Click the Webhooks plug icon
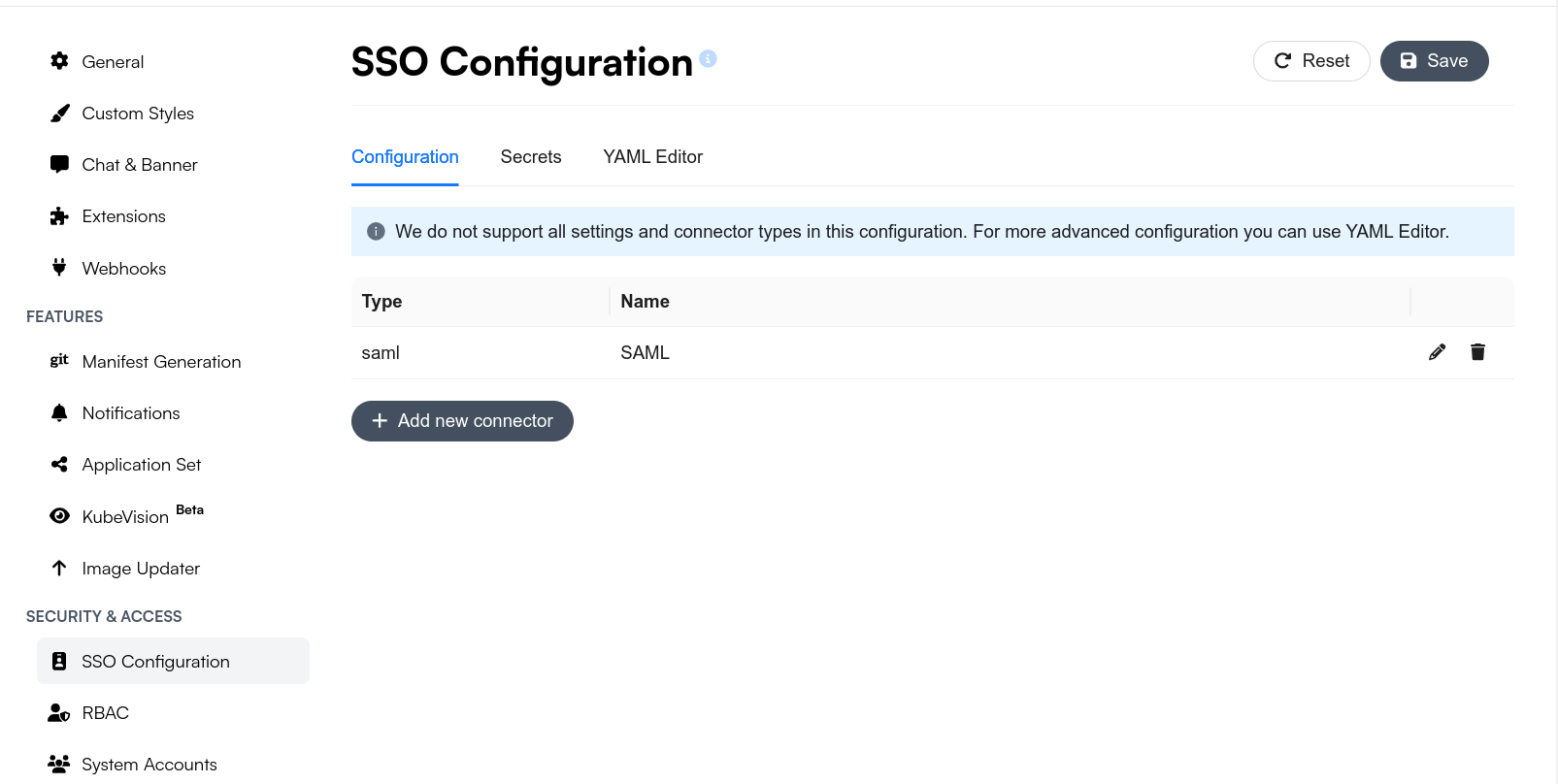This screenshot has width=1558, height=784. [x=59, y=268]
